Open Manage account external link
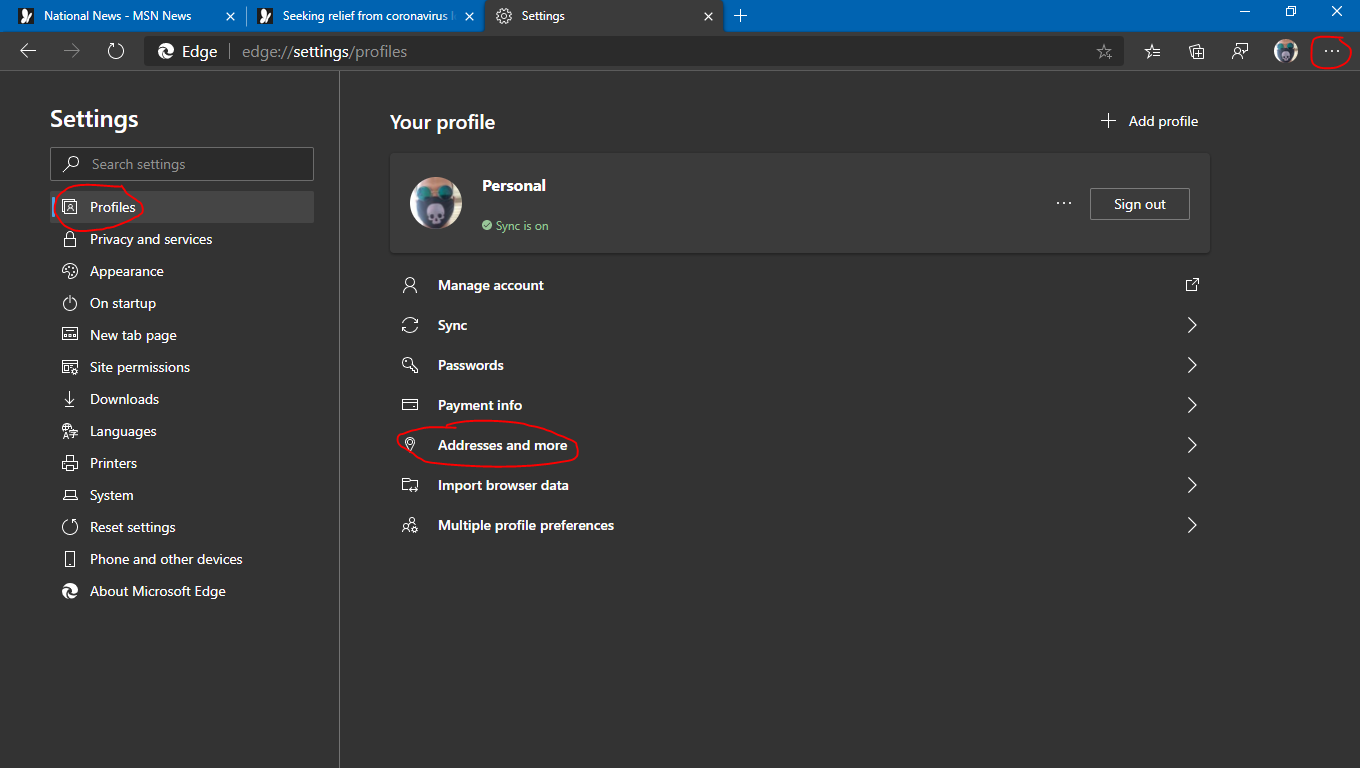Viewport: 1360px width, 768px height. (x=1192, y=285)
